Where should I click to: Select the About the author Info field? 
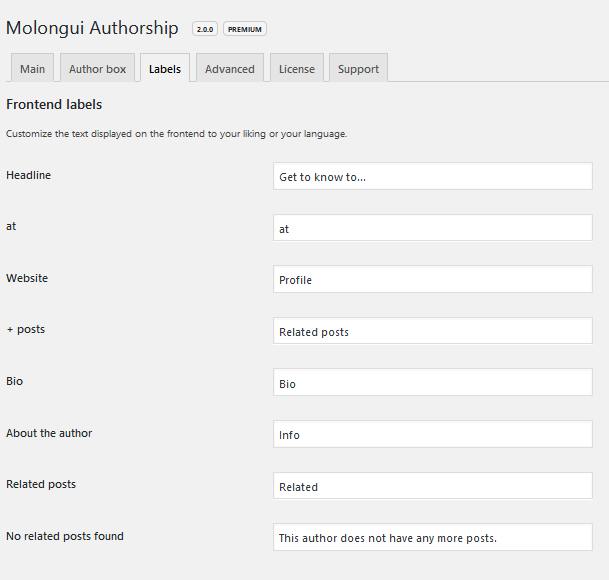(432, 434)
